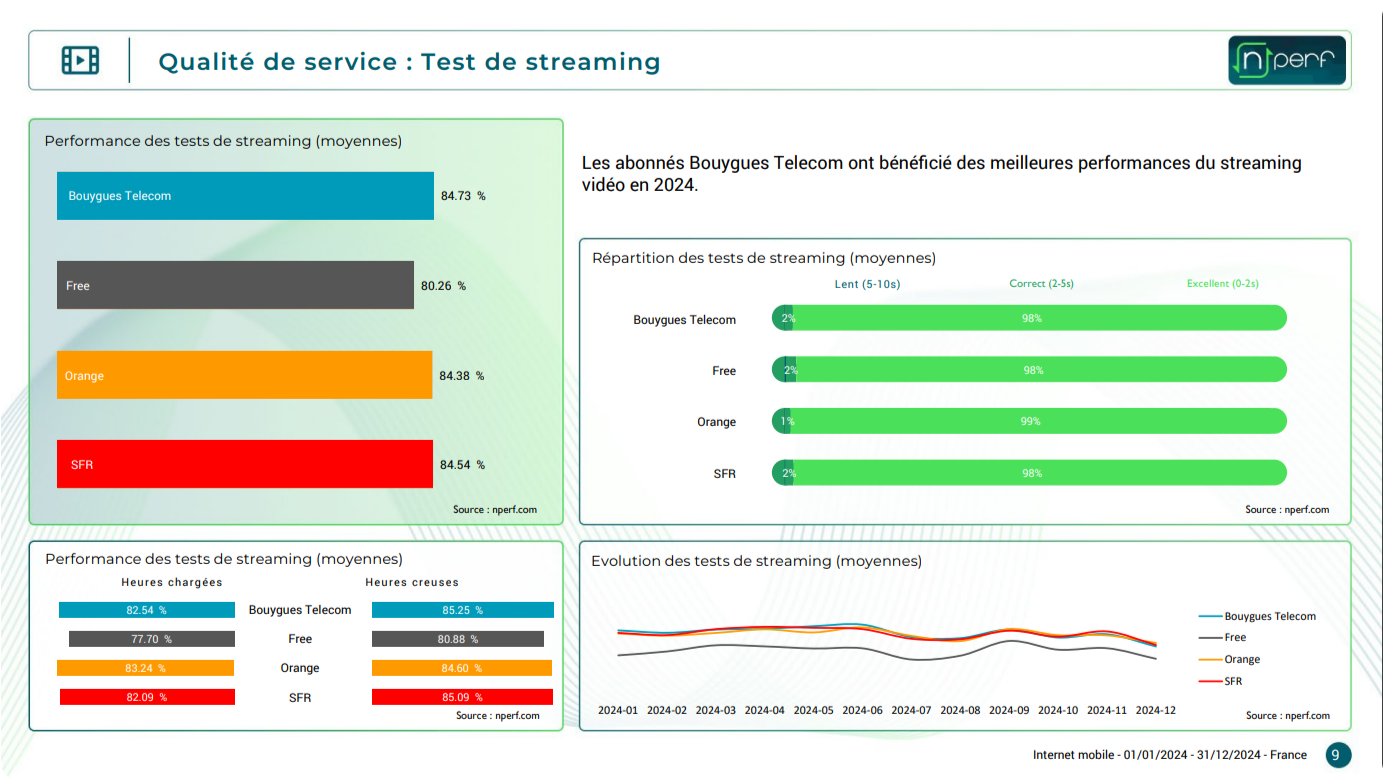
Task: Select the Correct (2-5s) legend label
Action: point(1041,284)
